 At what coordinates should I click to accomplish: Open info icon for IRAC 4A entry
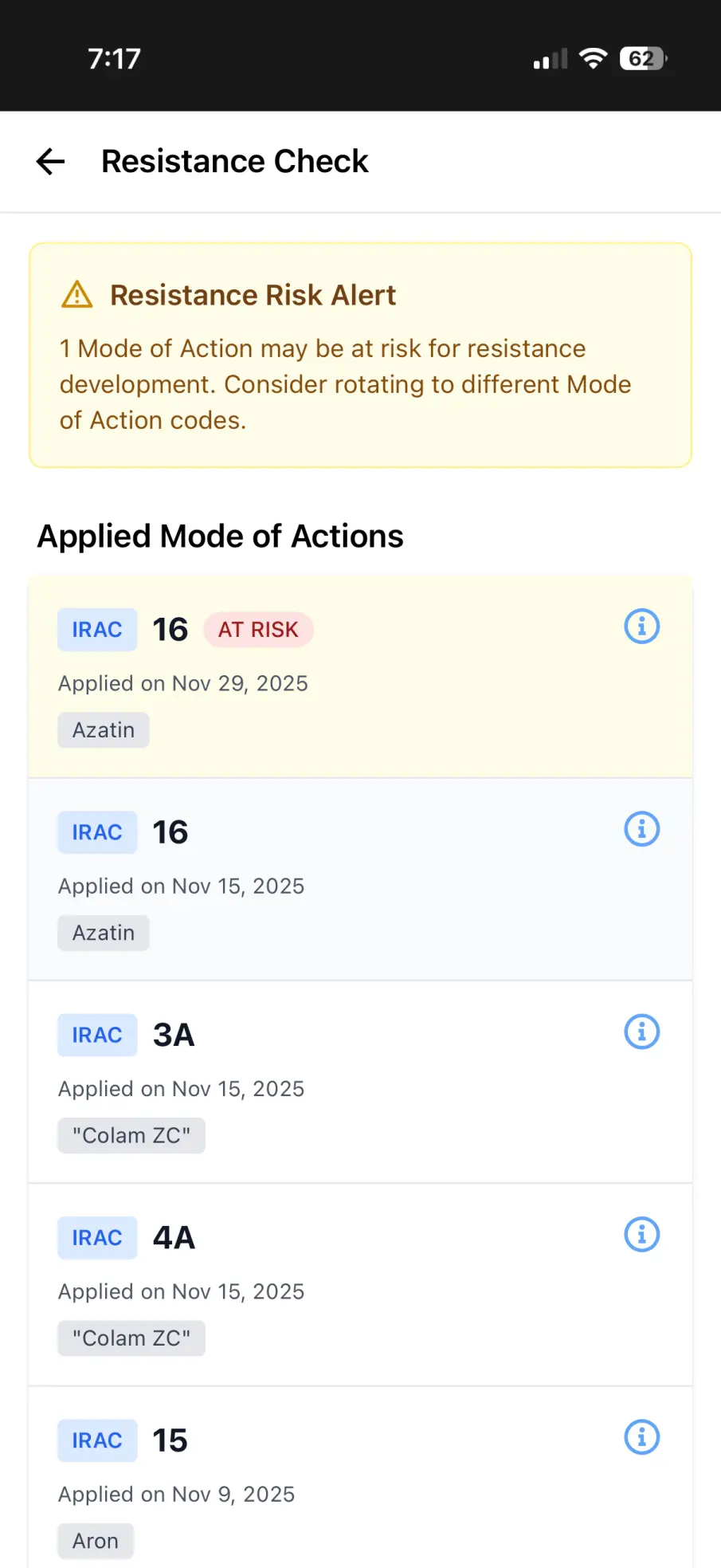(x=641, y=1235)
